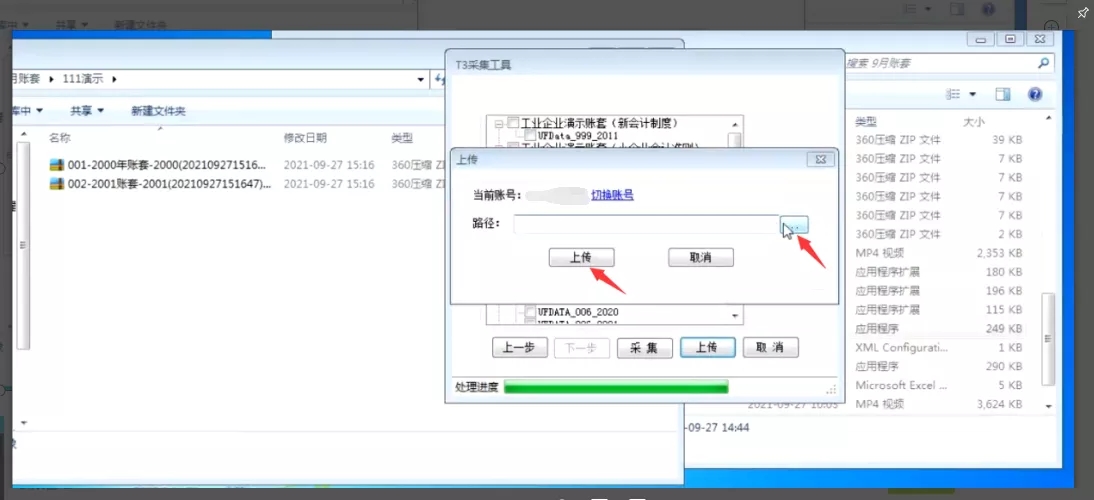Viewport: 1094px width, 500px height.
Task: Sort by 名称 column header
Action: point(60,138)
